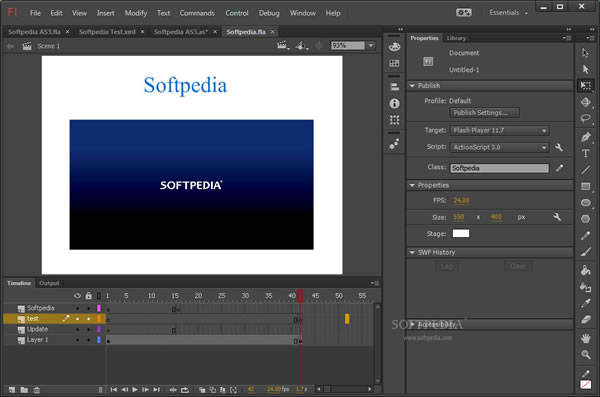Viewport: 600px width, 397px height.
Task: Open the Commands menu
Action: pos(197,13)
